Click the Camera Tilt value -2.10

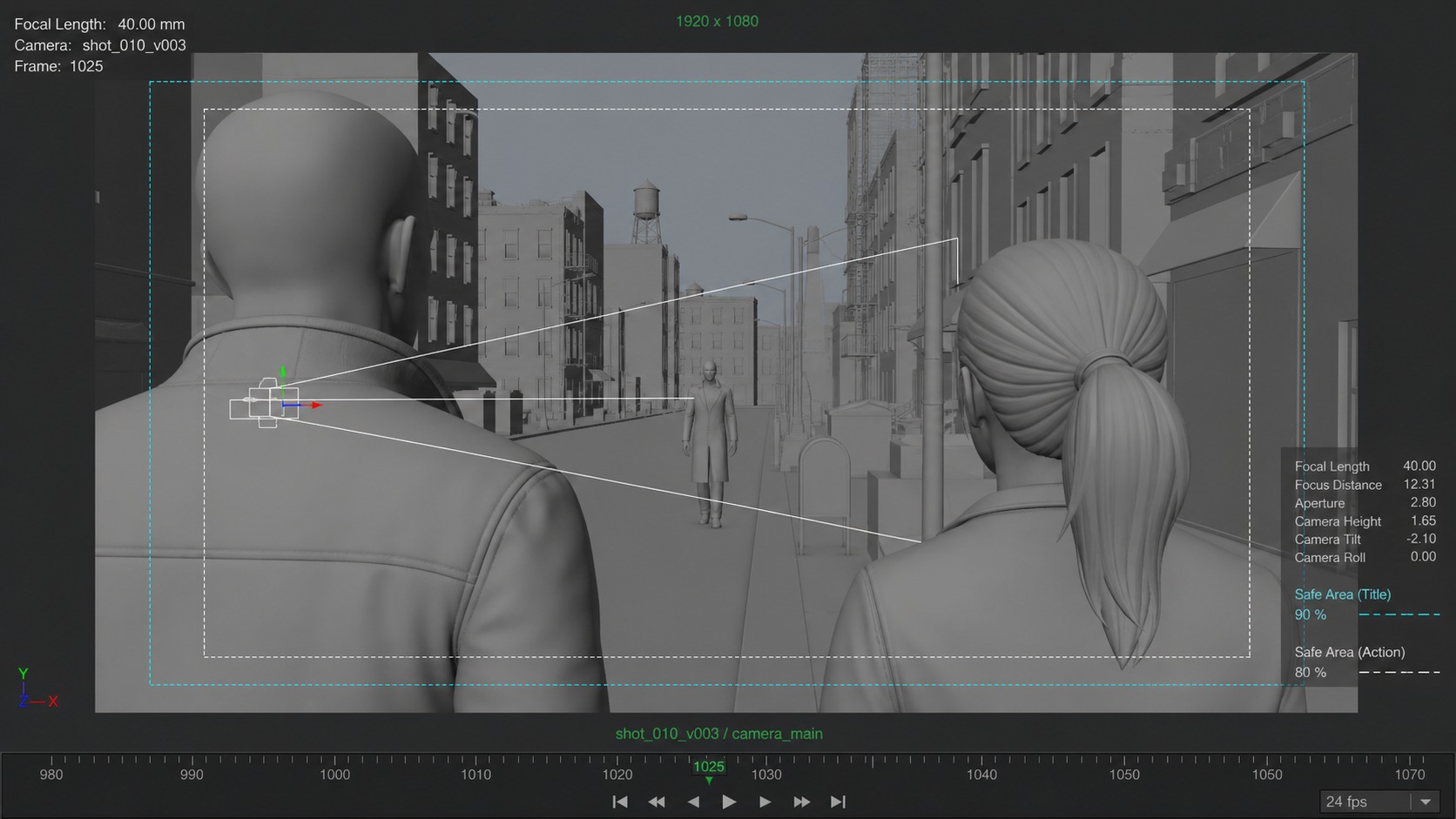pyautogui.click(x=1421, y=539)
